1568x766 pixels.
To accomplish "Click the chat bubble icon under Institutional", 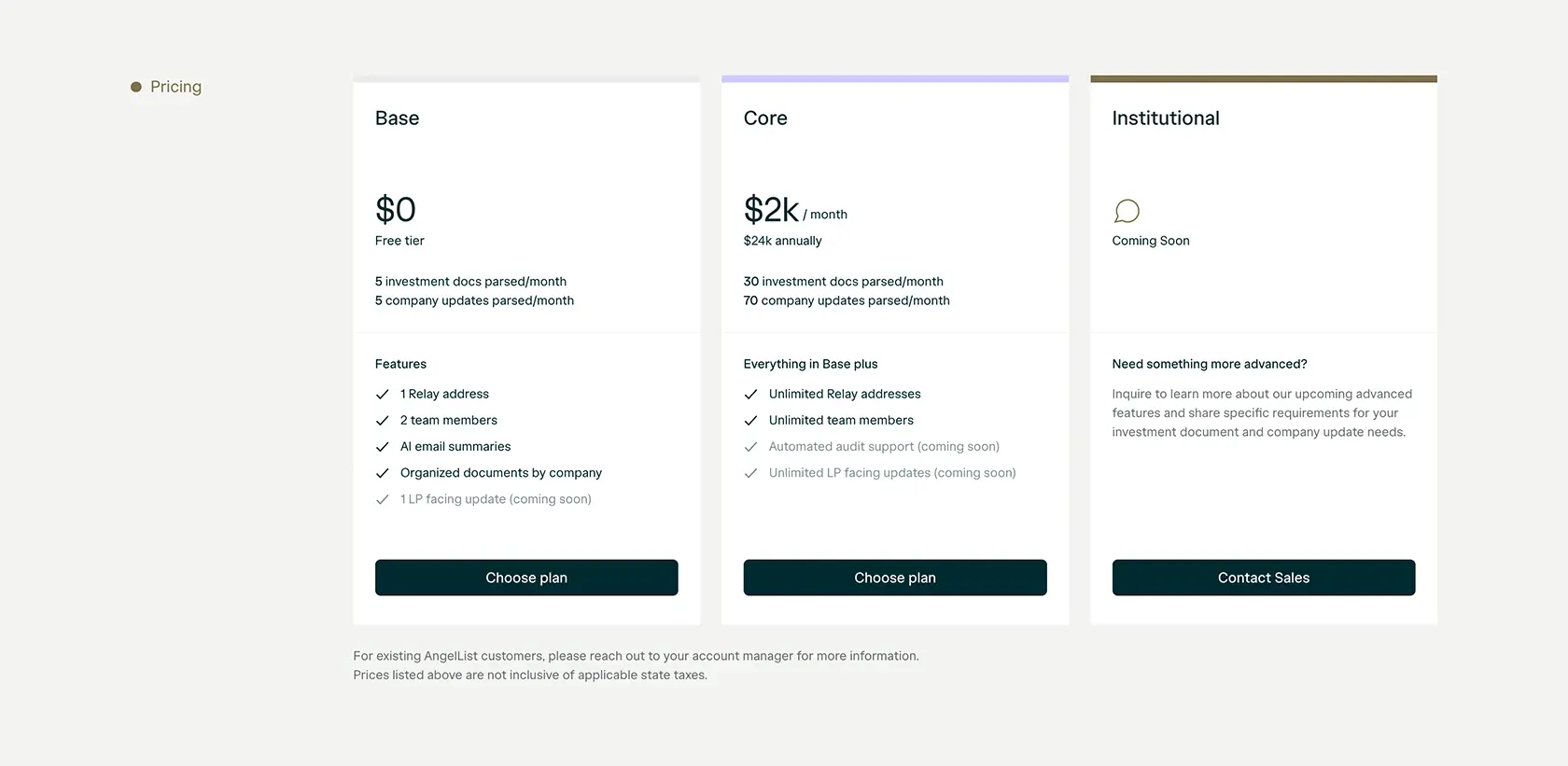I will pos(1127,212).
